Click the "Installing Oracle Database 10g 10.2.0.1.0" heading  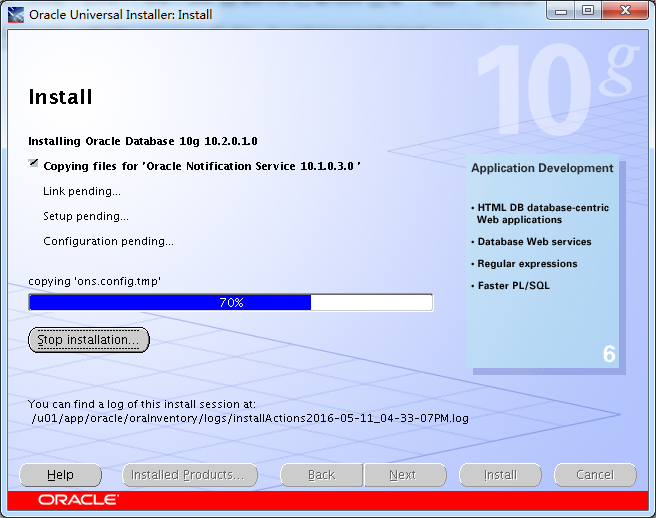(x=143, y=141)
